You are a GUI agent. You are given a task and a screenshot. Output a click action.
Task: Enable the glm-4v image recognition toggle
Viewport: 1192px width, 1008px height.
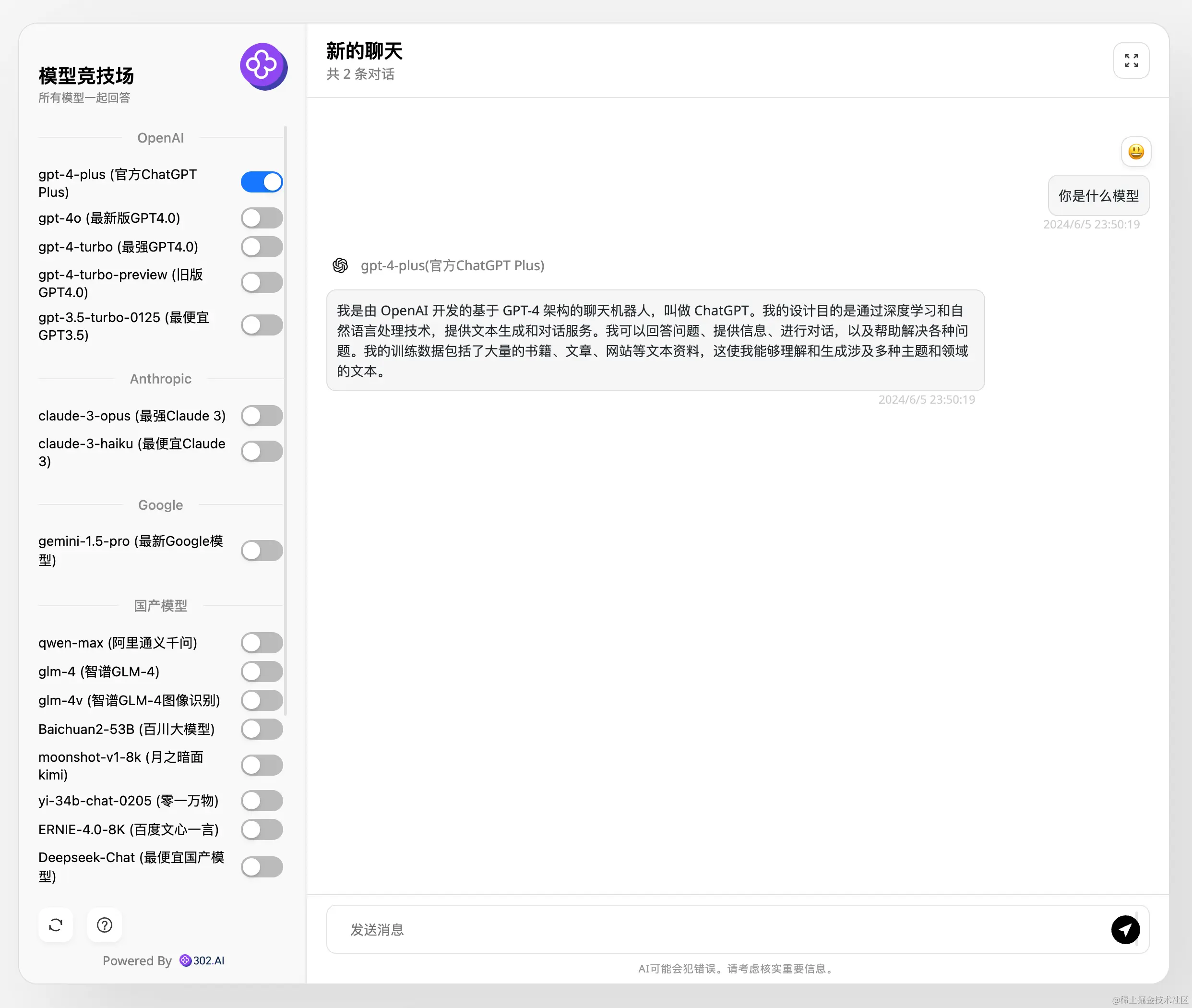[262, 701]
